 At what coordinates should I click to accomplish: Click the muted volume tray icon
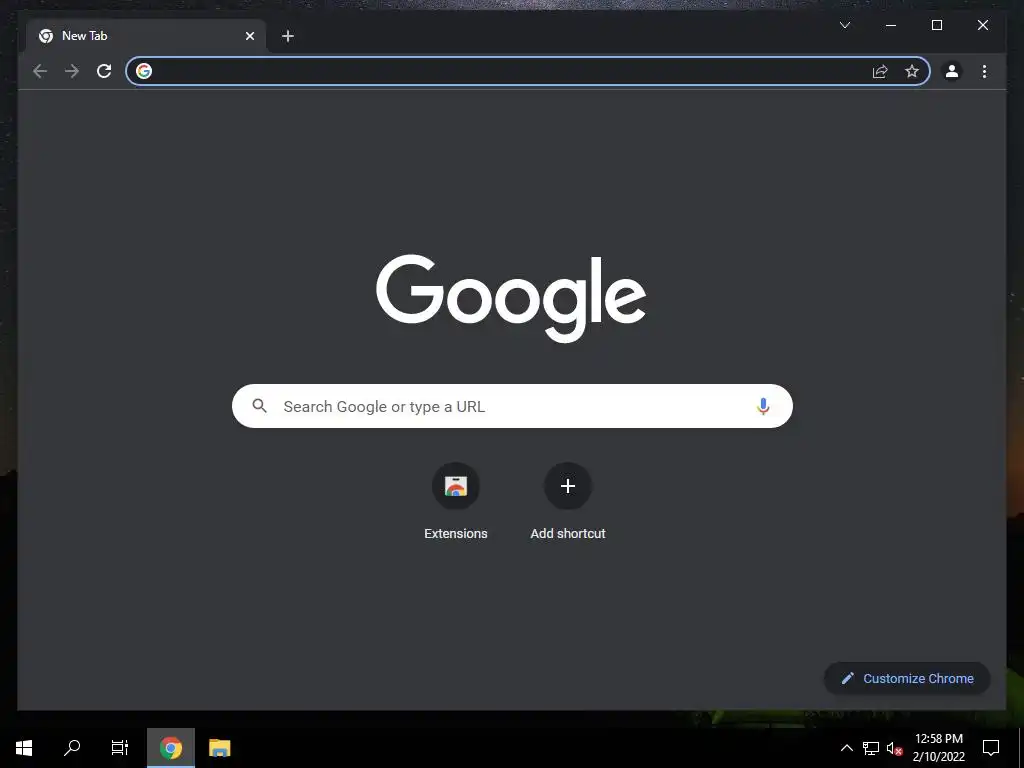click(x=894, y=748)
